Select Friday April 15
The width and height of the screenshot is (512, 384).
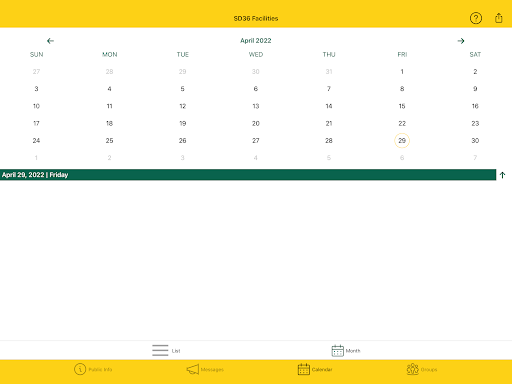coord(402,106)
